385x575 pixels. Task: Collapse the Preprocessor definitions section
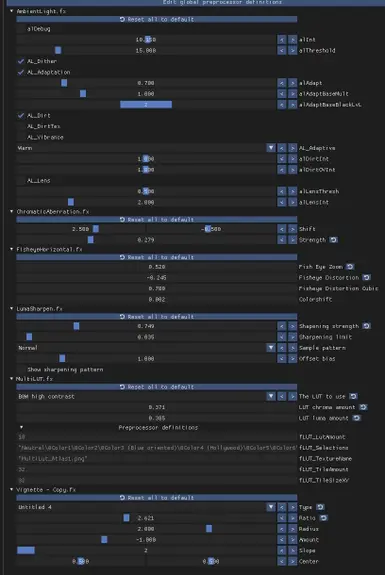pyautogui.click(x=21, y=427)
